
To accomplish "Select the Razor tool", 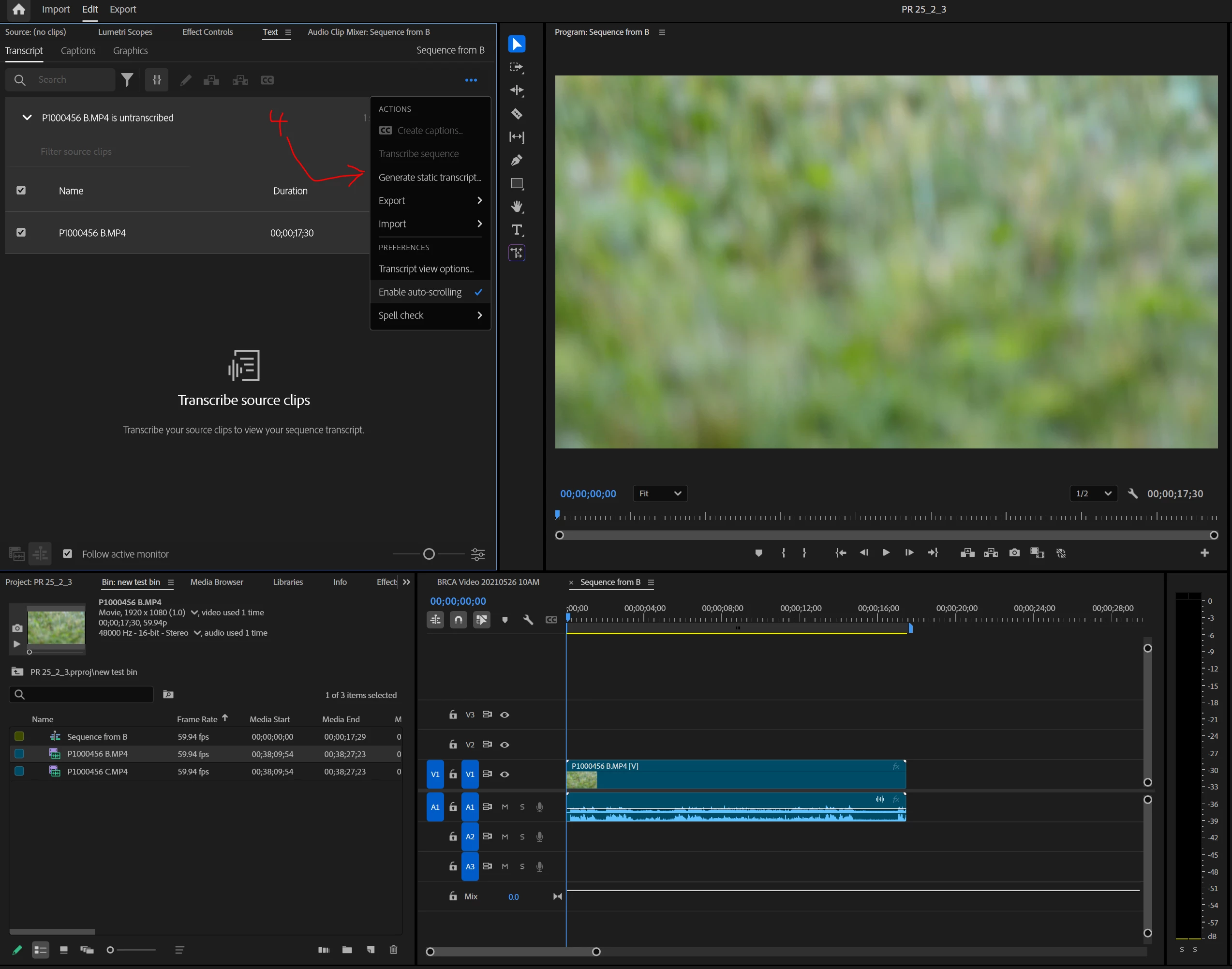I will (516, 114).
